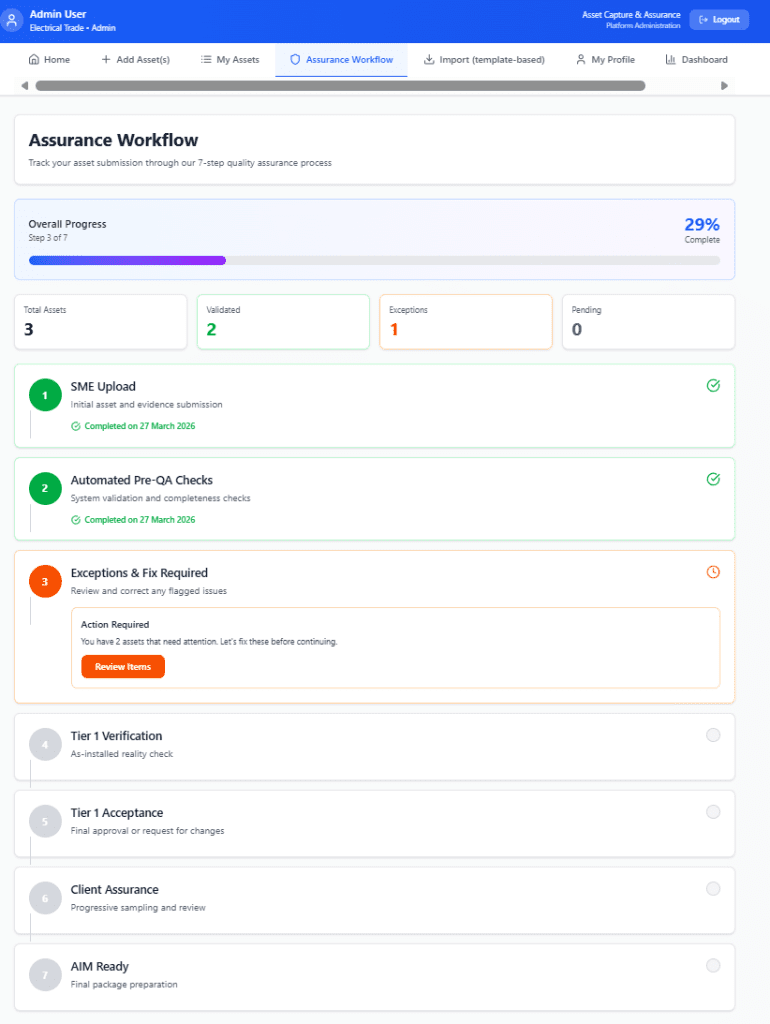This screenshot has height=1024, width=770.
Task: Open Import (template-based) tab
Action: 484,59
